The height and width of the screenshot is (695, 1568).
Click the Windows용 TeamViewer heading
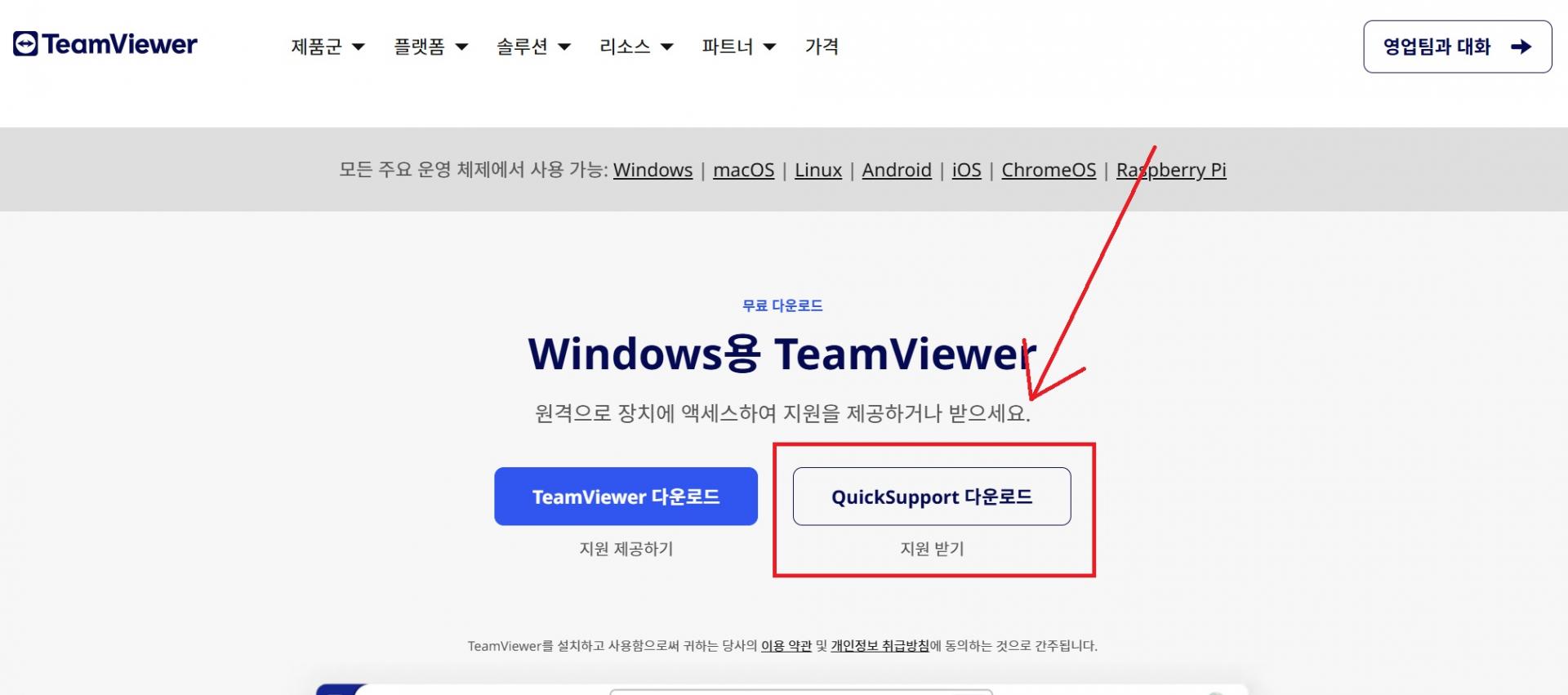(782, 354)
